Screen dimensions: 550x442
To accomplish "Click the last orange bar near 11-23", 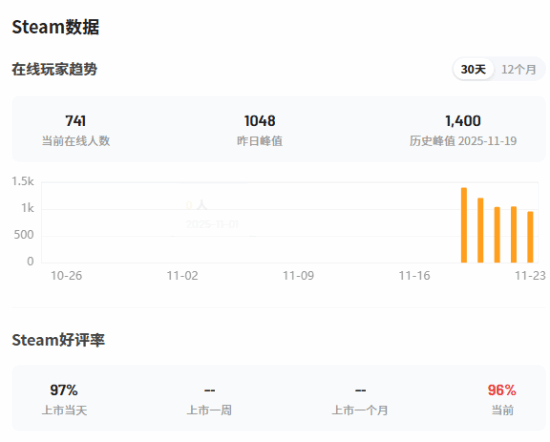I will pos(530,237).
